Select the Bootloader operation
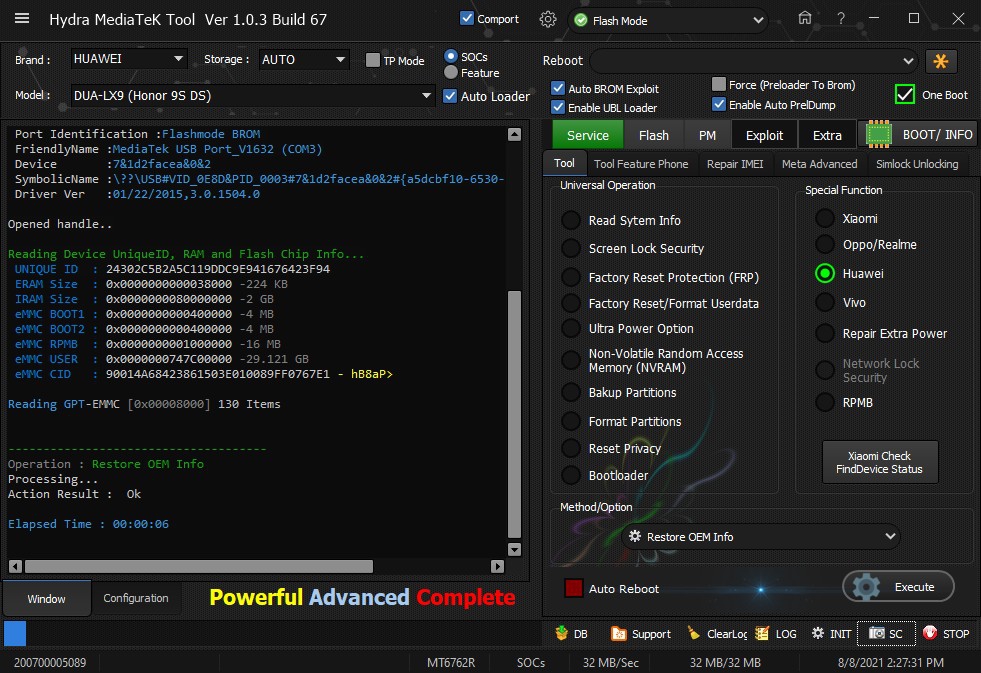The height and width of the screenshot is (673, 981). (x=571, y=475)
